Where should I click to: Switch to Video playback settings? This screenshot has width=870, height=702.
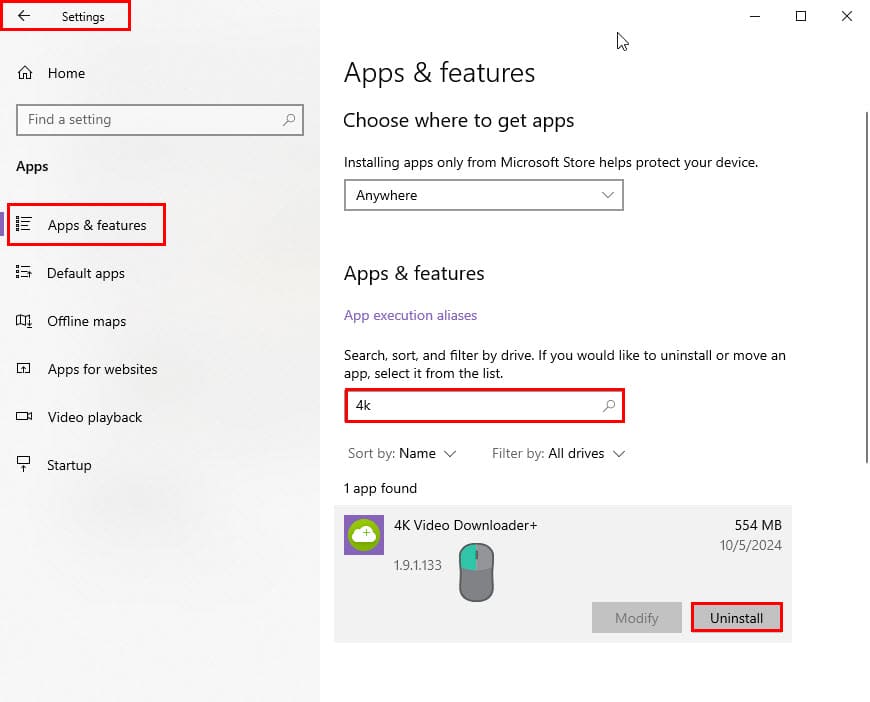tap(94, 417)
